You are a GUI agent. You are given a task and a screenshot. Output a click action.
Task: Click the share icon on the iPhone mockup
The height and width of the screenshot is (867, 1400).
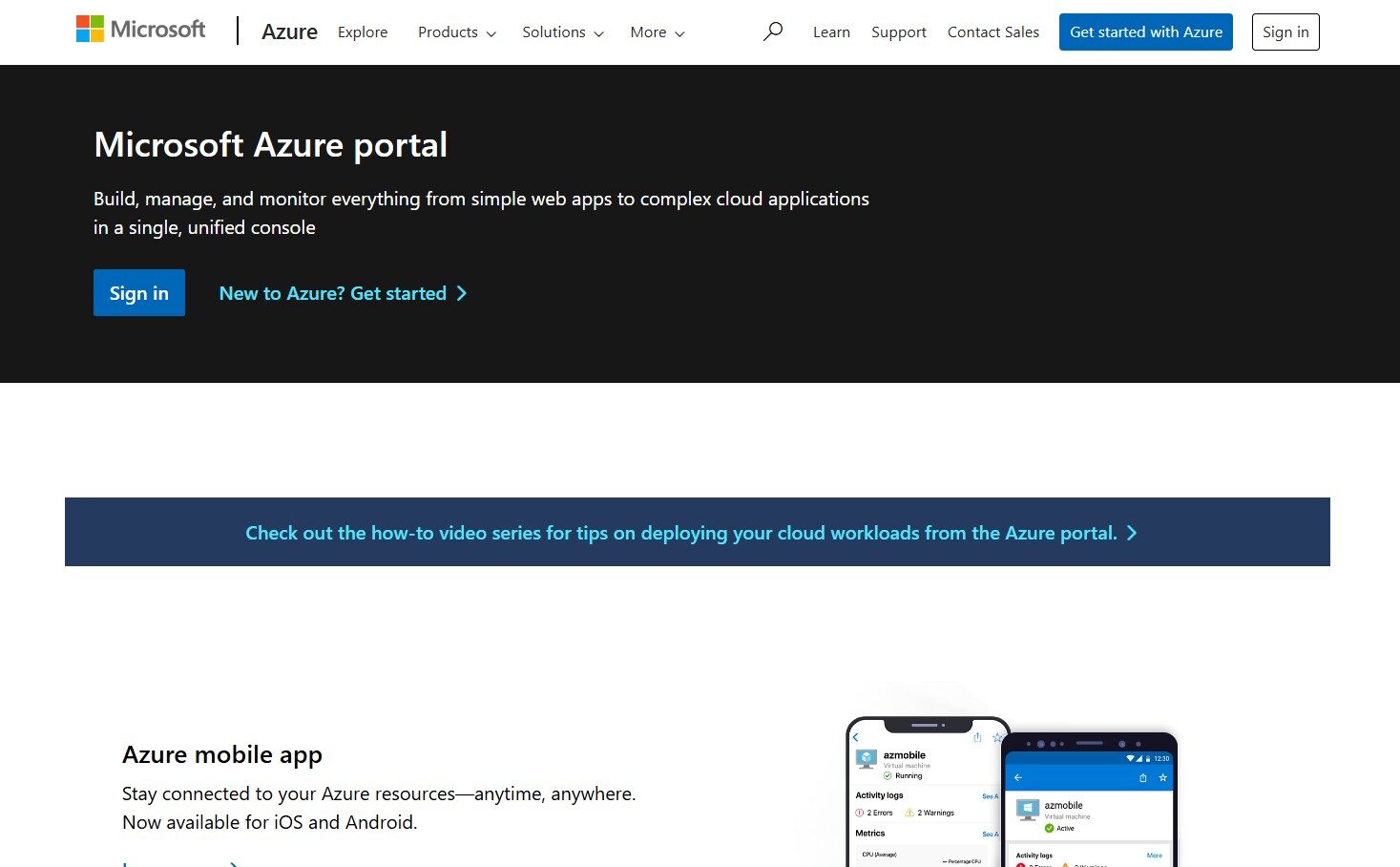pos(977,737)
